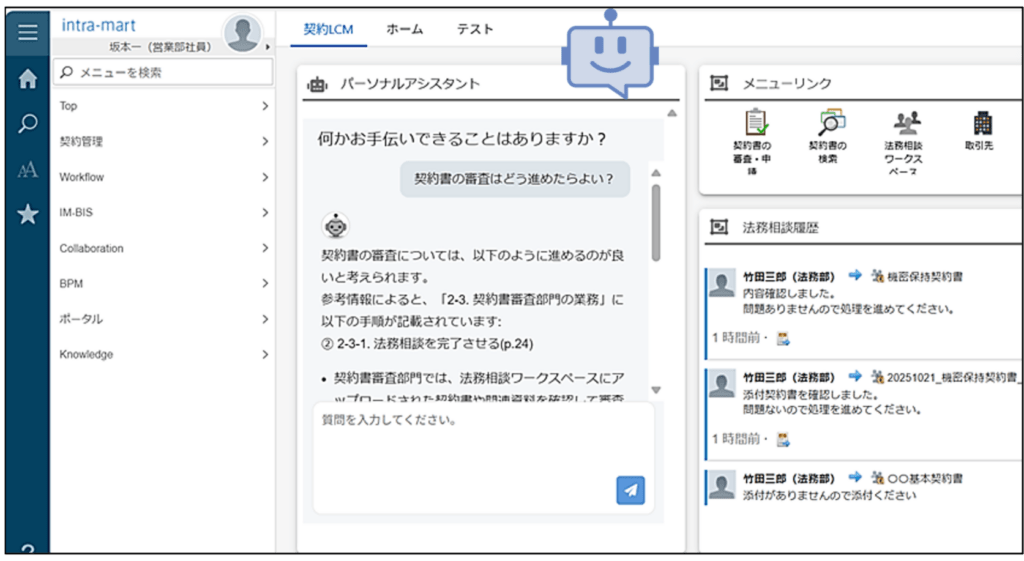Open 契約書の検索 menu link icon

[x=831, y=122]
